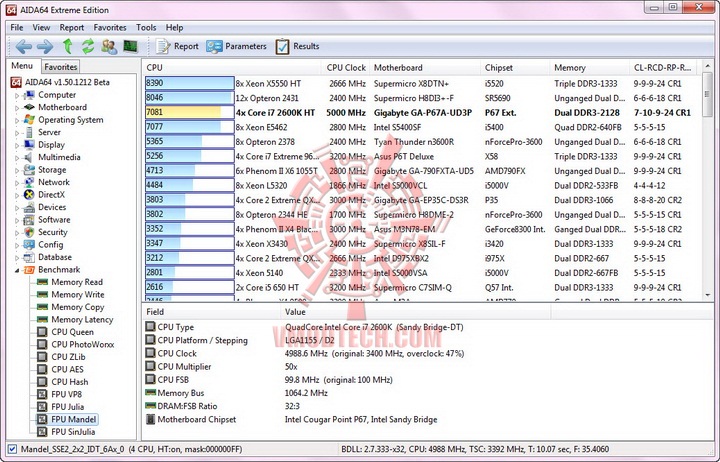Open benchmark Parameters
The width and height of the screenshot is (720, 462).
[236, 46]
